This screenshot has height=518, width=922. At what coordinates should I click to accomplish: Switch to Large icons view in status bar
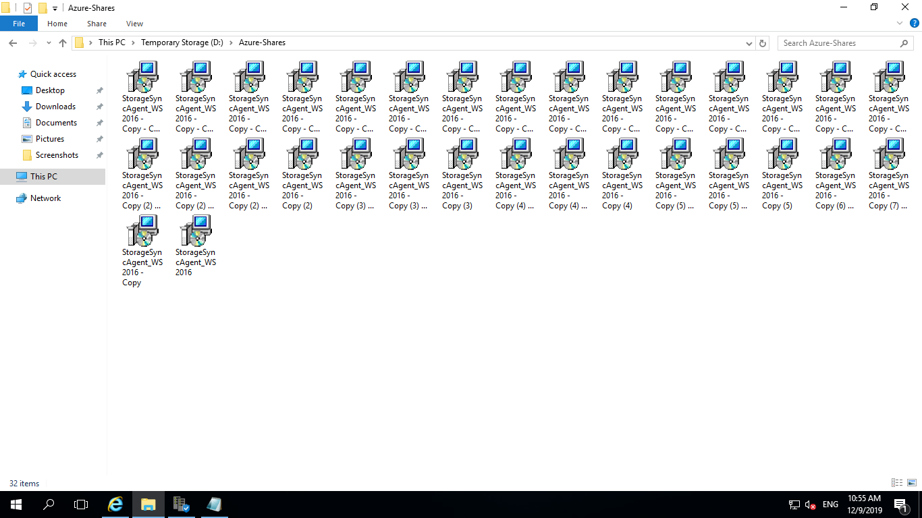click(912, 483)
